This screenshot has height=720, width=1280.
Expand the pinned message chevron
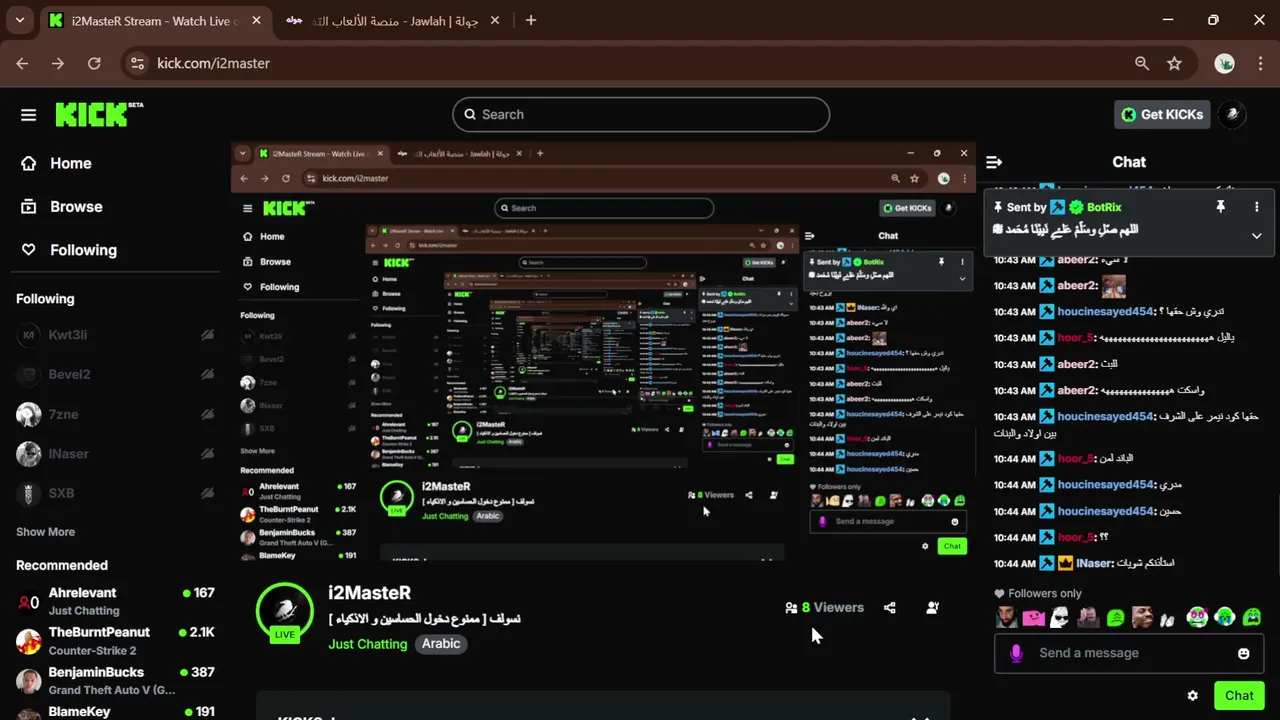pyautogui.click(x=1257, y=236)
